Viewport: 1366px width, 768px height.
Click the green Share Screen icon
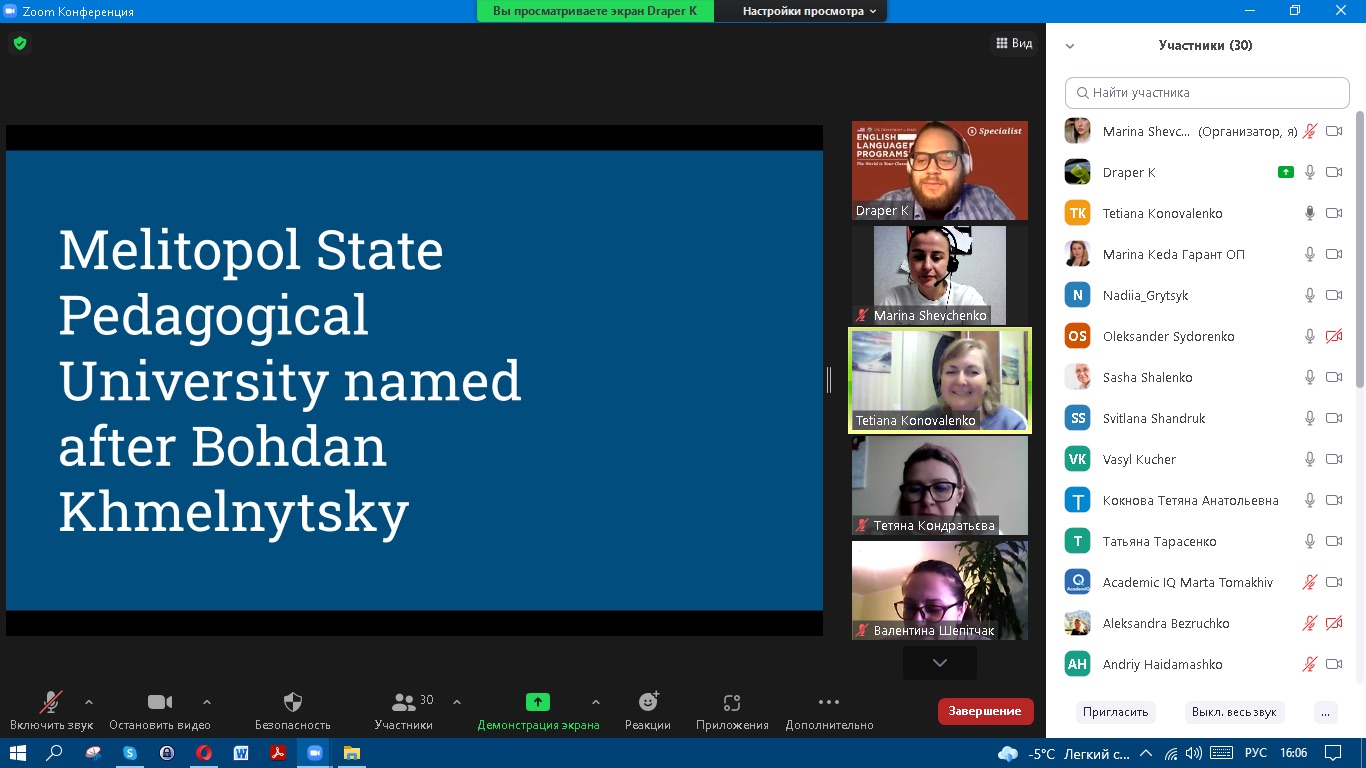pos(538,702)
